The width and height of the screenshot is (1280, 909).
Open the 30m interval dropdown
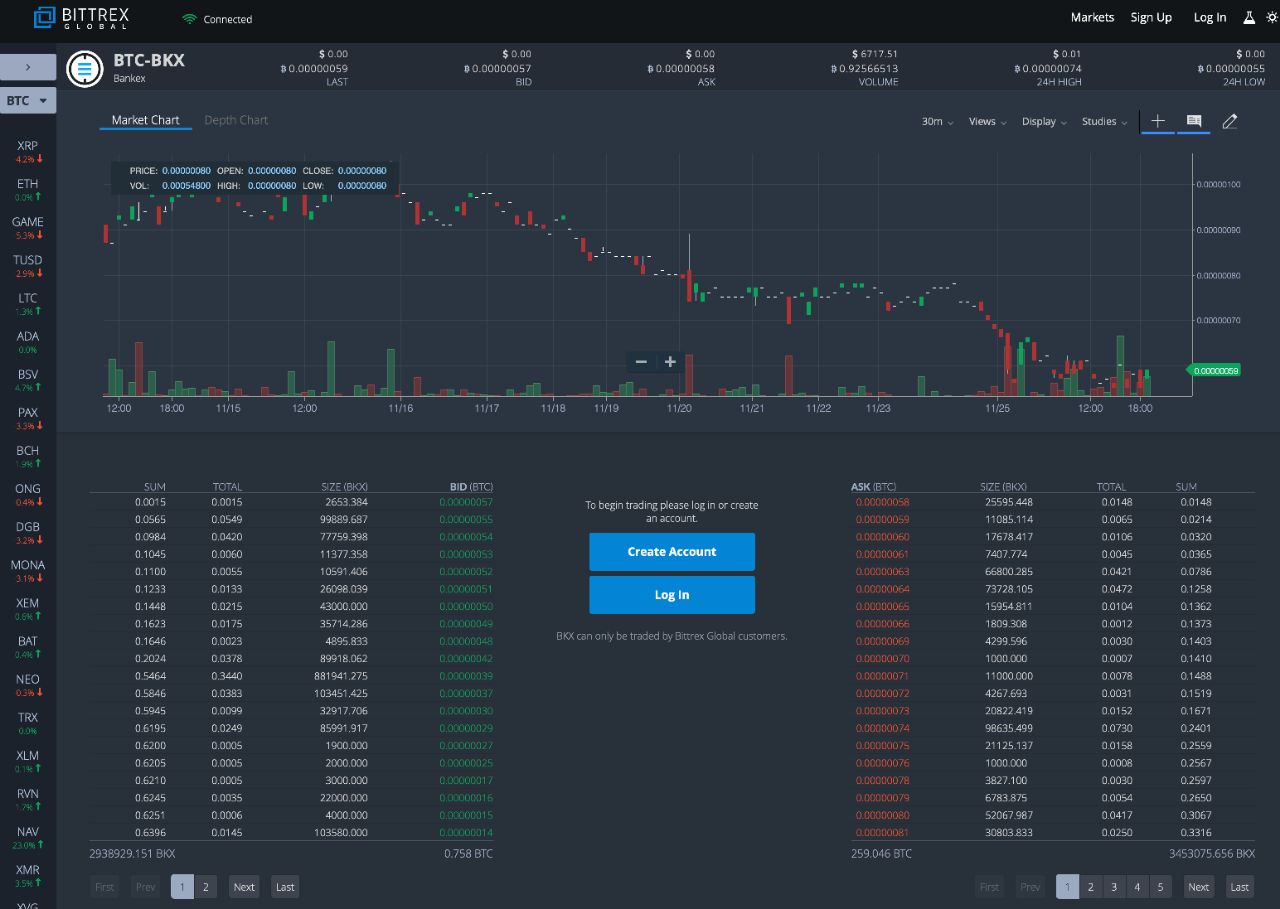[937, 121]
